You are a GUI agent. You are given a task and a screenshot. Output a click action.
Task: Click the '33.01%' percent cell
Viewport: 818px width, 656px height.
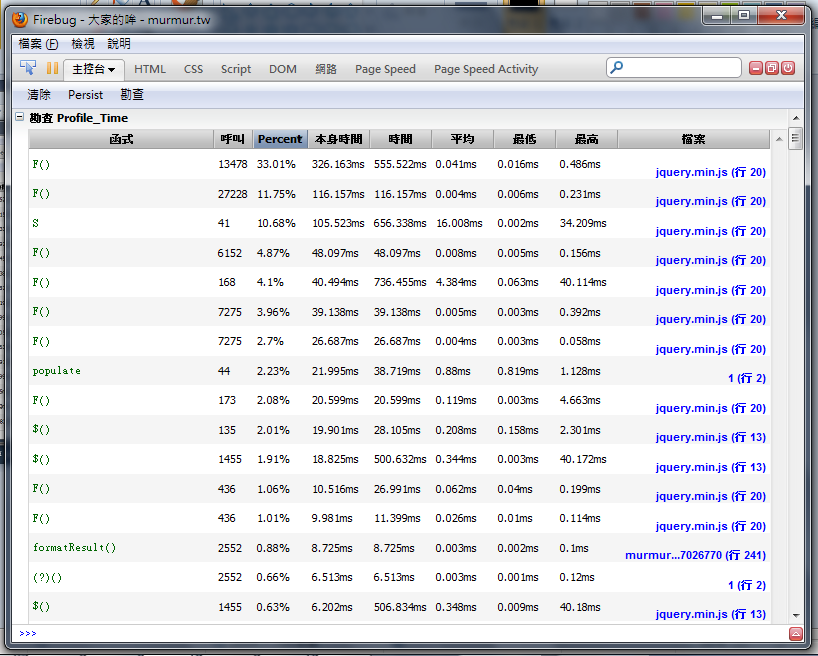click(276, 164)
